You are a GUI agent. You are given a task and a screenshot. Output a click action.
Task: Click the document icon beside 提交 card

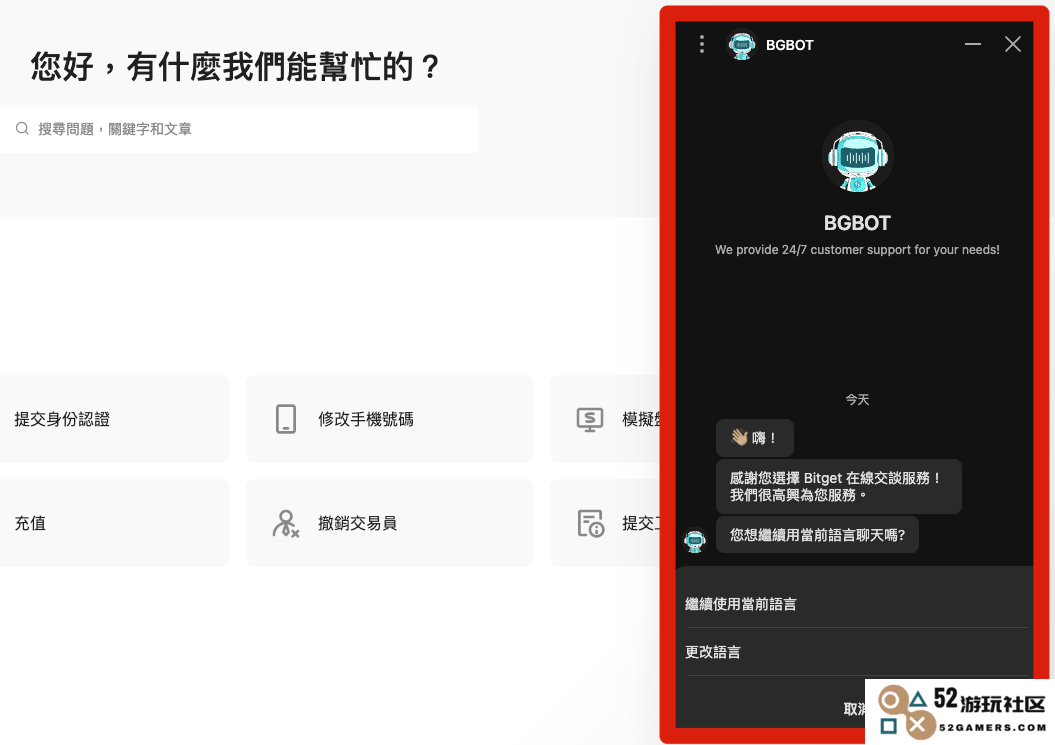click(591, 523)
